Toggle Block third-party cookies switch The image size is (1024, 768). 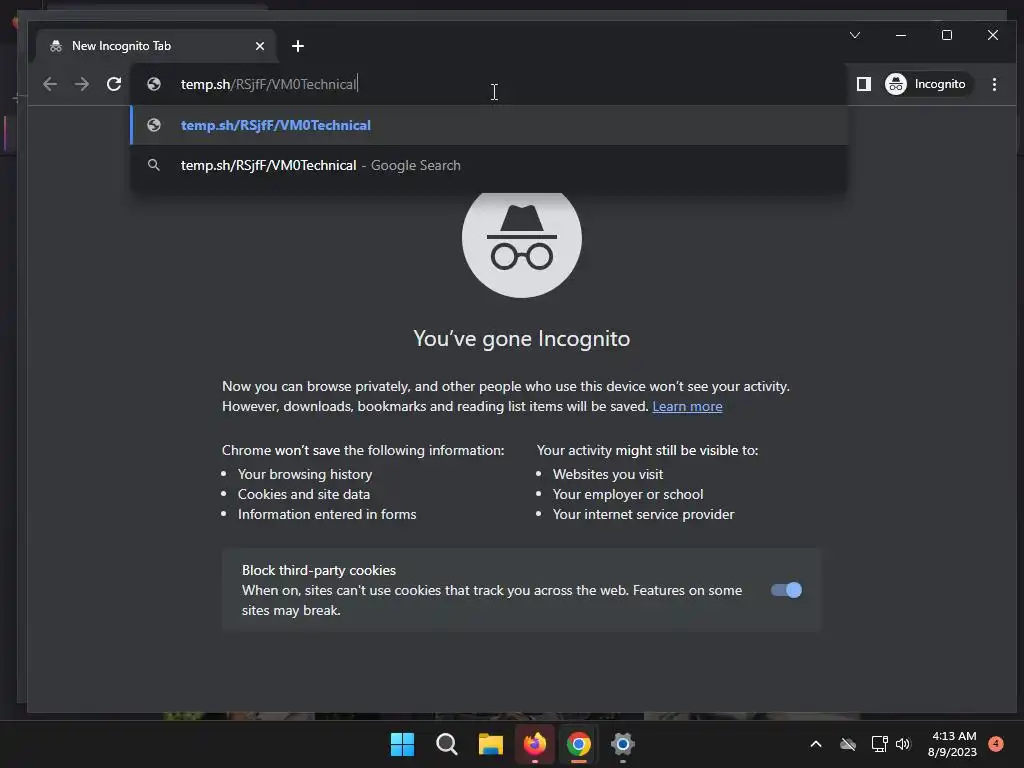786,590
